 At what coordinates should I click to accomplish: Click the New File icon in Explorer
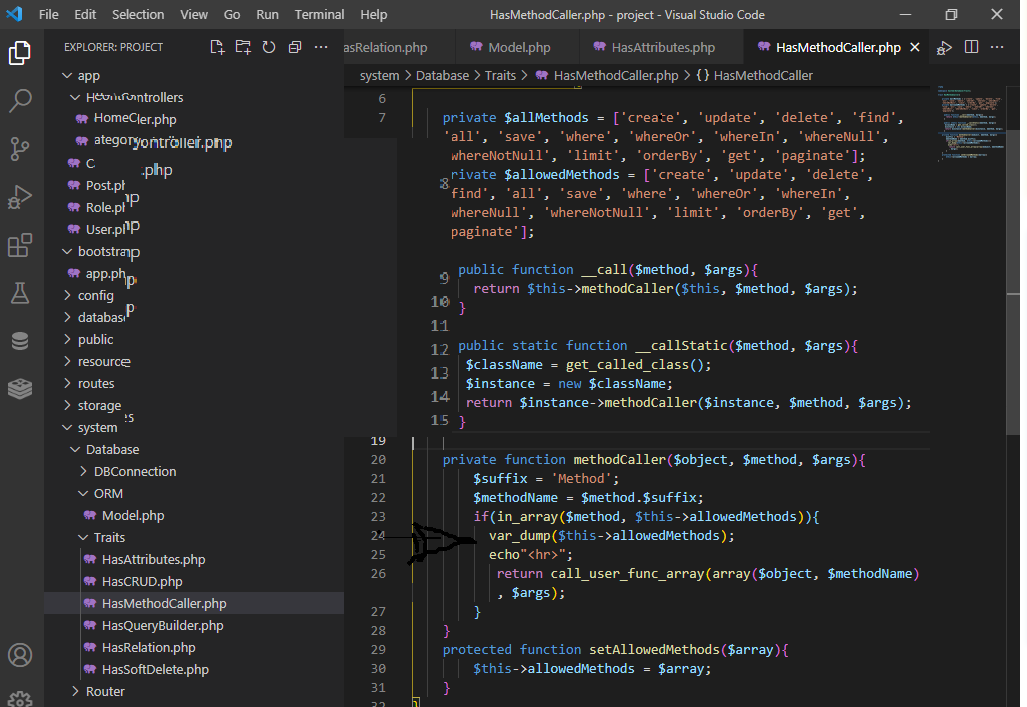click(x=217, y=47)
